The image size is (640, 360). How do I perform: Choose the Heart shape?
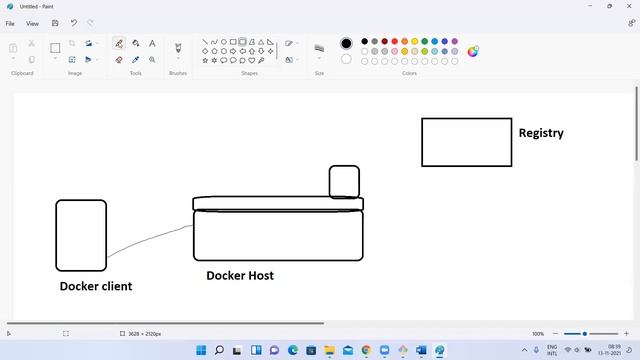[x=252, y=60]
